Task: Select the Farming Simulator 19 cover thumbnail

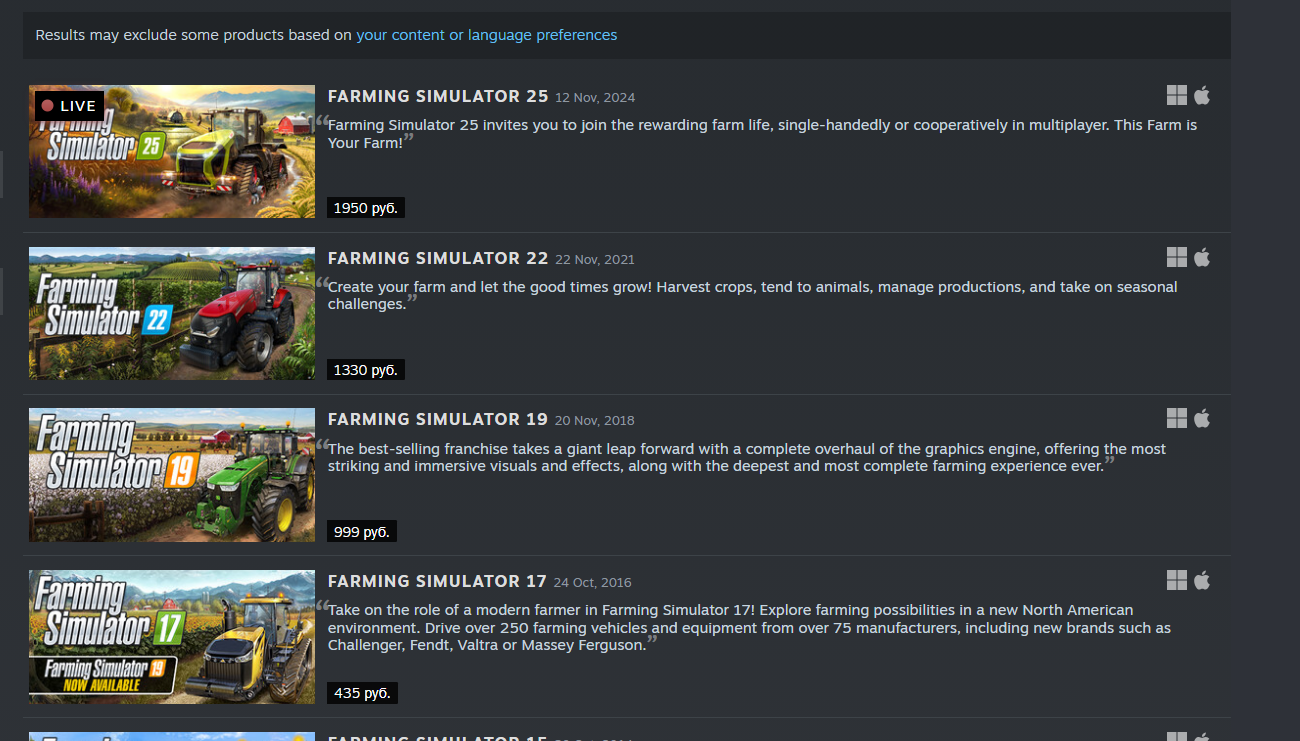Action: (172, 475)
